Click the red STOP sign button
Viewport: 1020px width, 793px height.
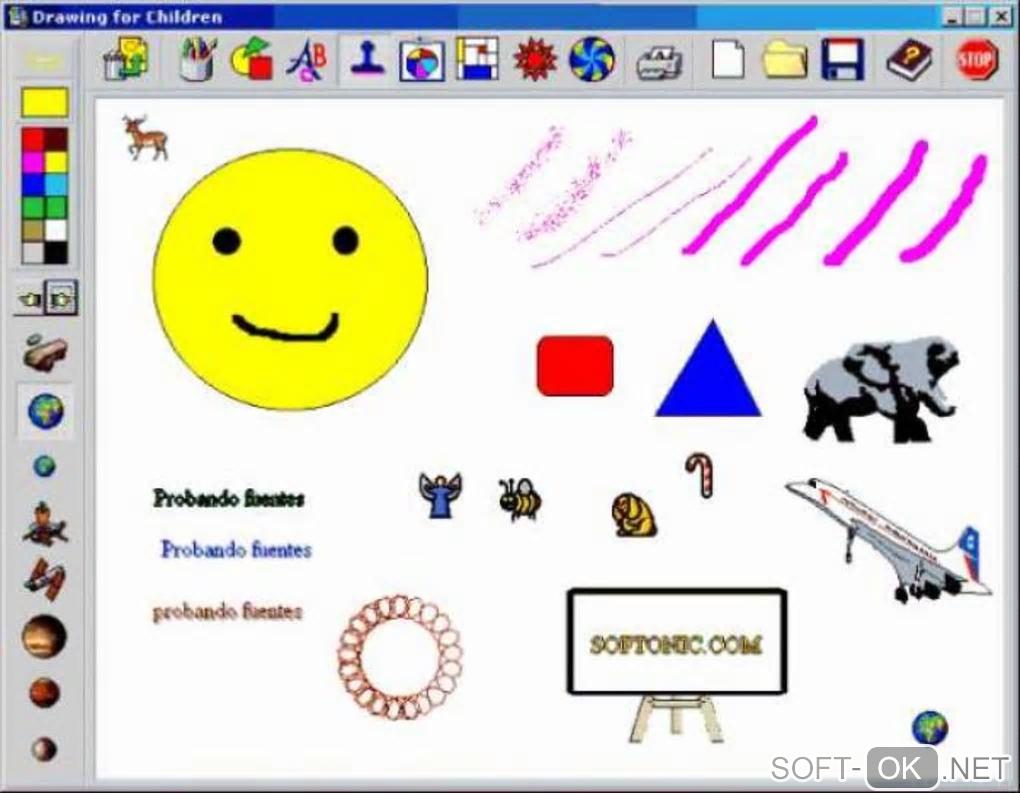(976, 60)
